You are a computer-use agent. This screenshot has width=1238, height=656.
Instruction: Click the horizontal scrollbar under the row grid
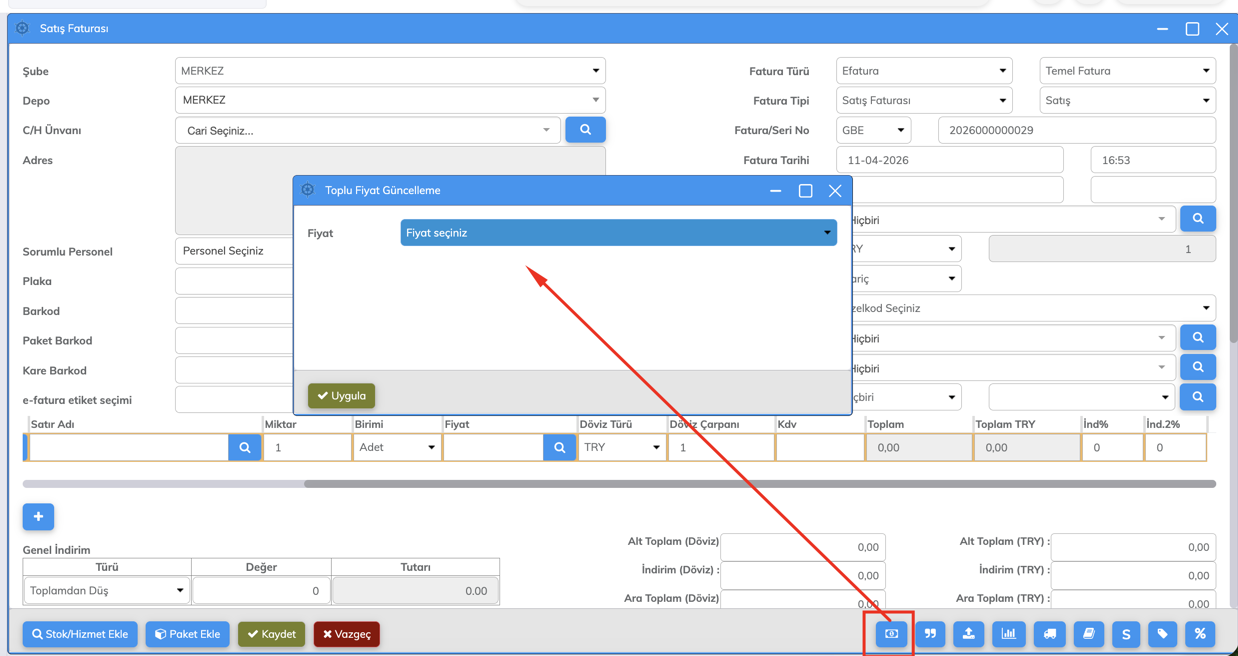(759, 484)
